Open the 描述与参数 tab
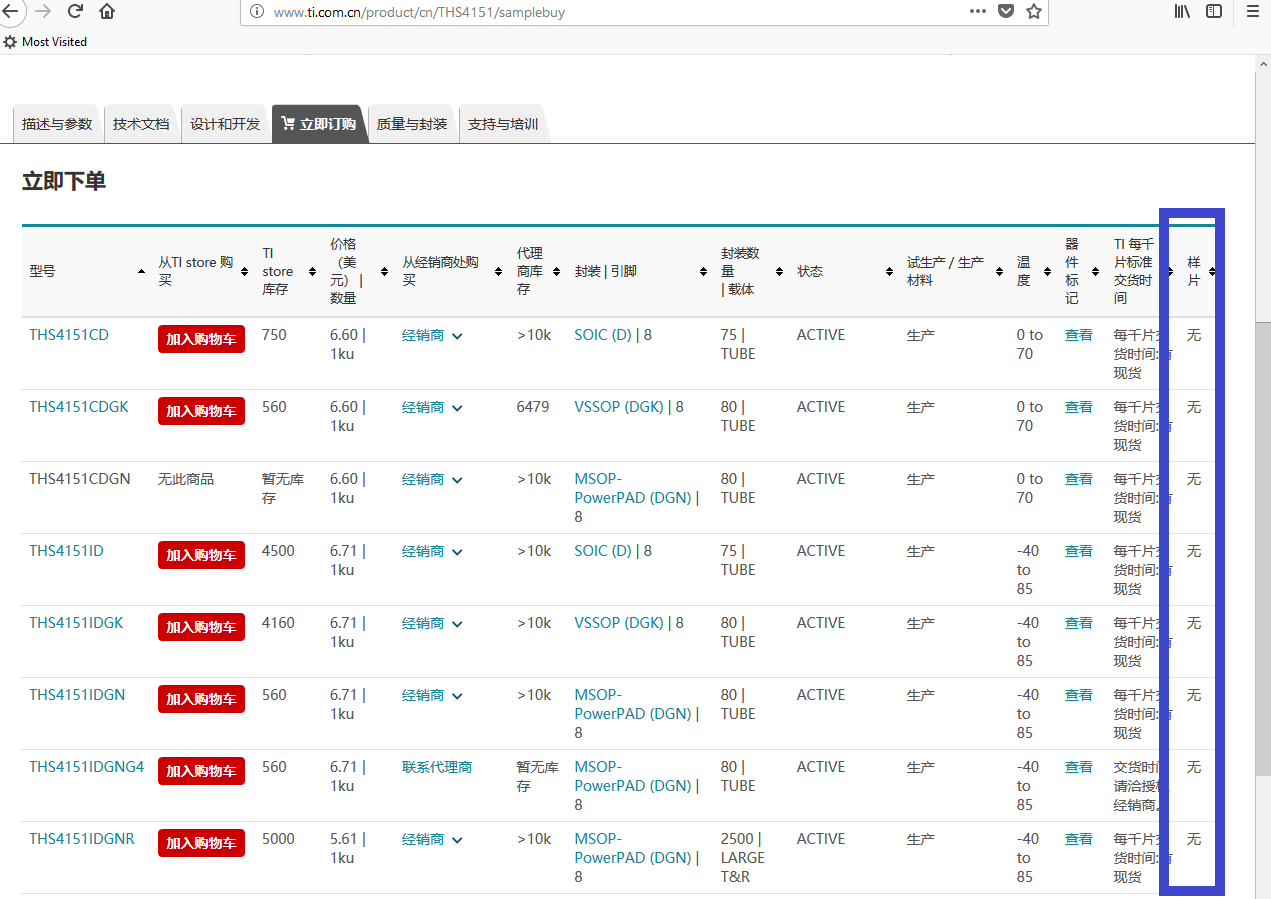Viewport: 1271px width, 899px height. click(x=57, y=124)
